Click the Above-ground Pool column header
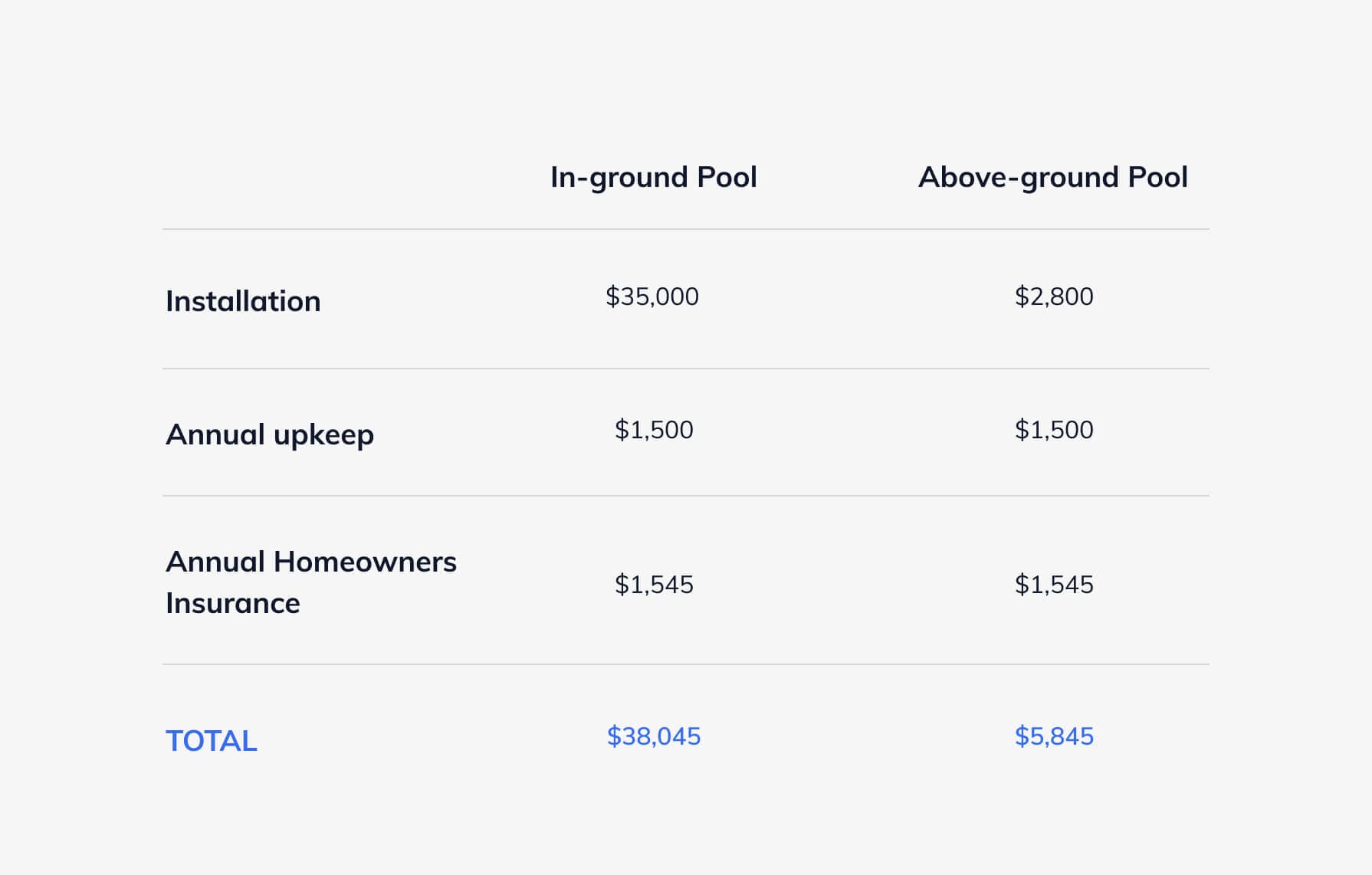This screenshot has height=875, width=1372. coord(1053,178)
